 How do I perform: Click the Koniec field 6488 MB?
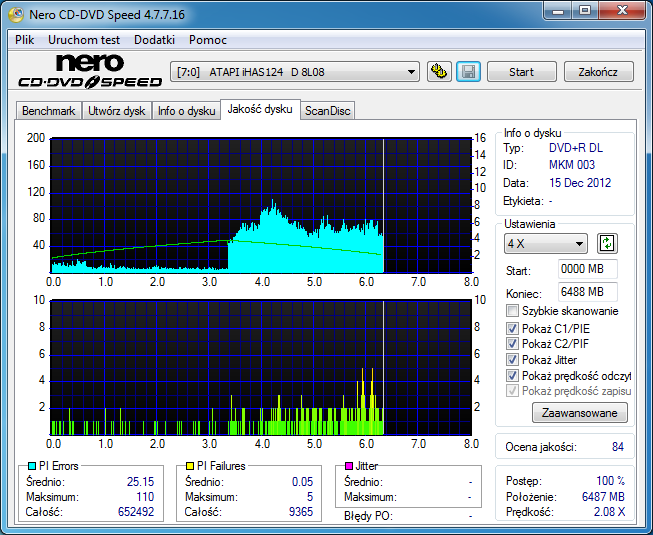click(x=587, y=292)
